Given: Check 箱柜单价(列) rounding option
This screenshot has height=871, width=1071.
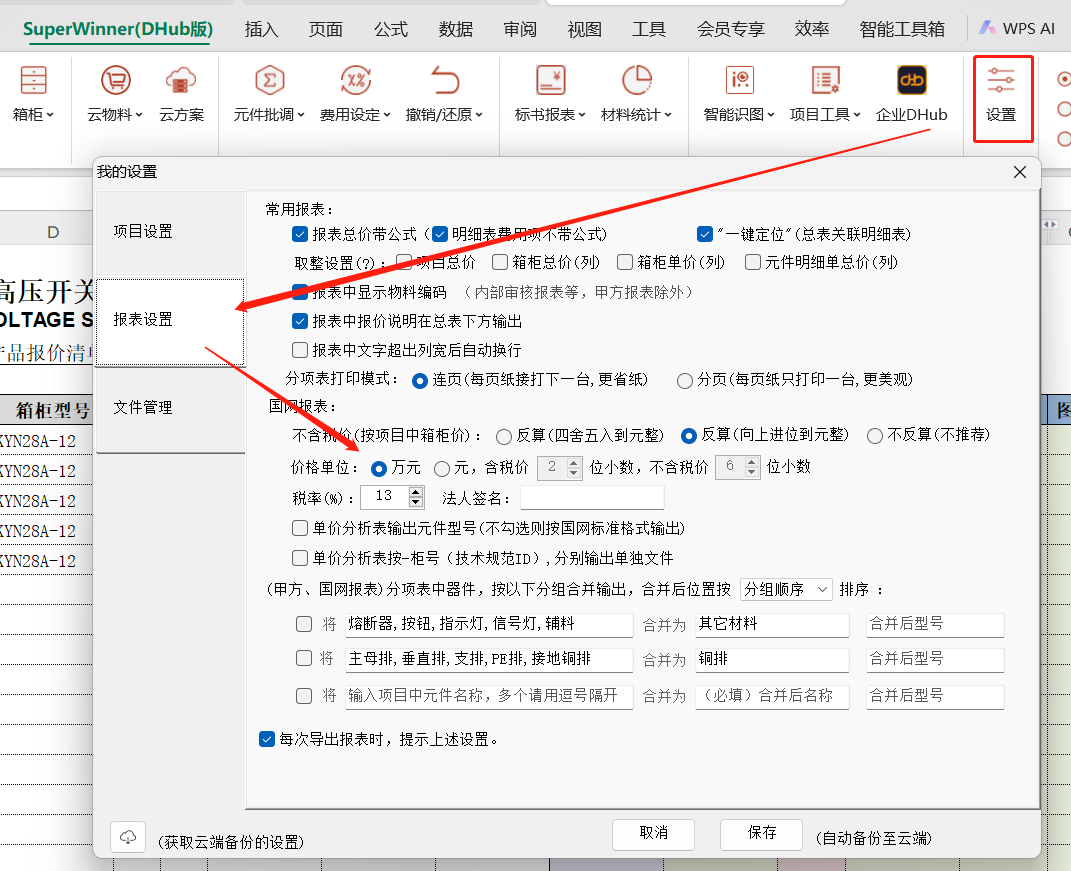Looking at the screenshot, I should pyautogui.click(x=625, y=262).
